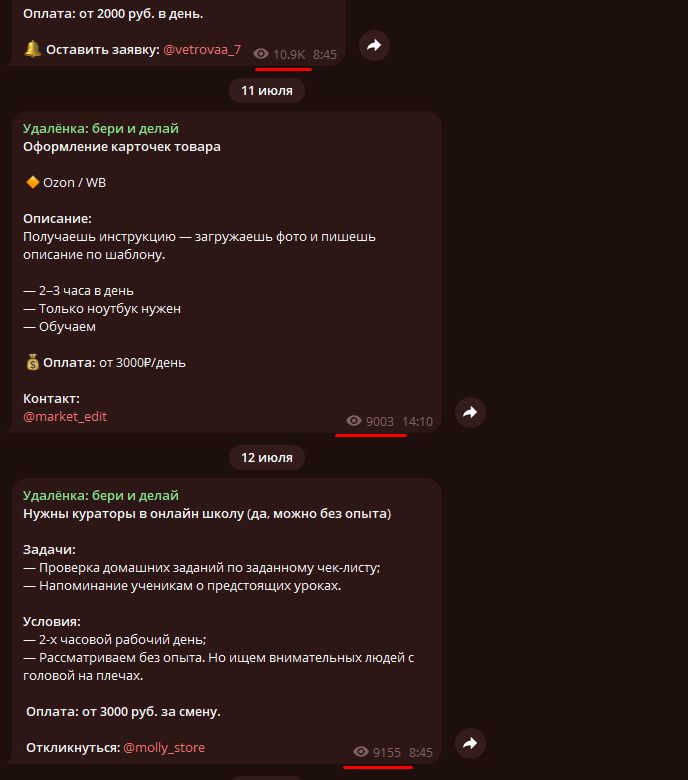
Task: Click the 8:45 timestamp on curators post
Action: (x=421, y=753)
